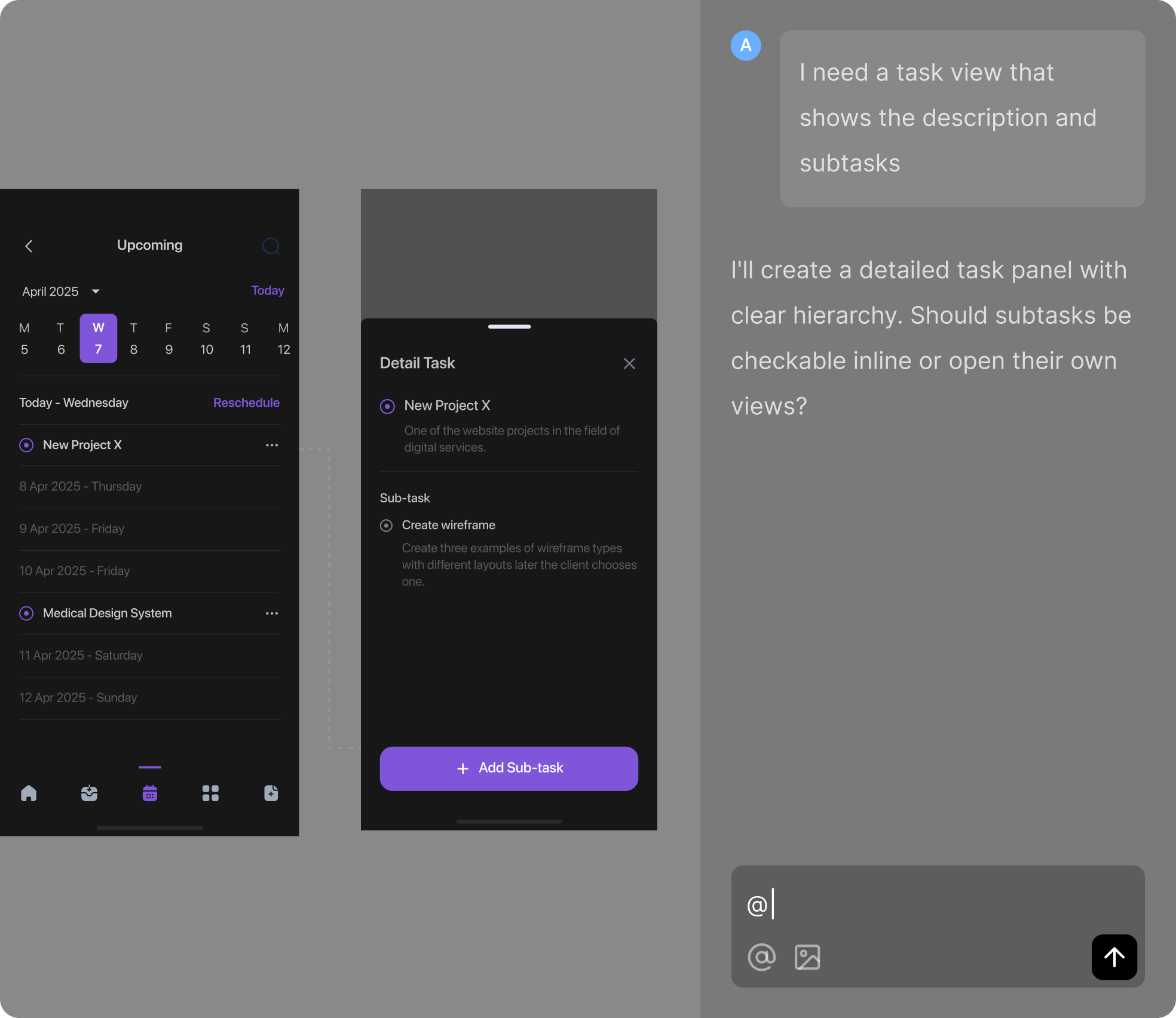Click the mention @ icon
Image resolution: width=1176 pixels, height=1018 pixels.
point(761,957)
